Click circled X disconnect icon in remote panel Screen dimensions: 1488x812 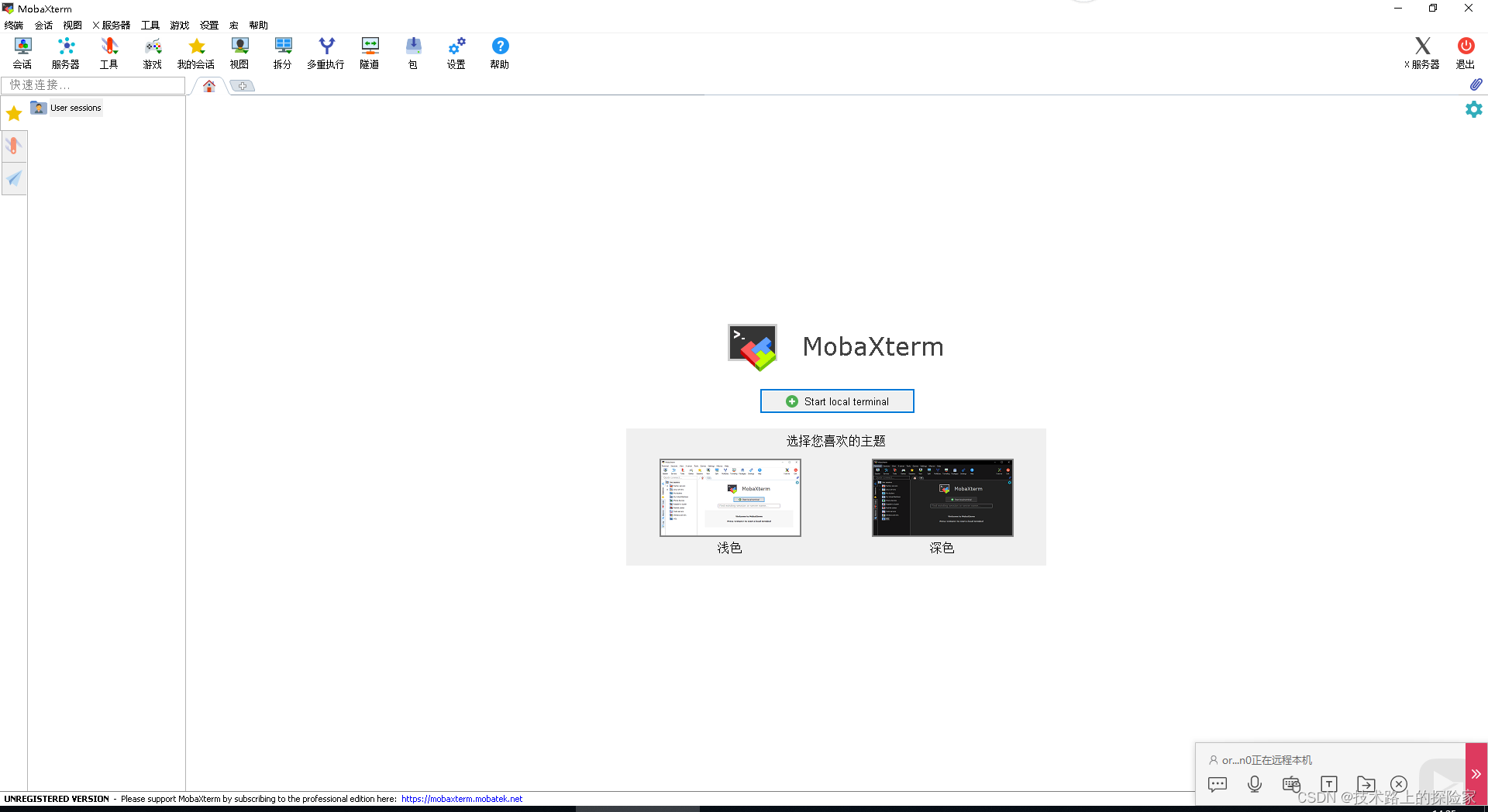[1399, 784]
